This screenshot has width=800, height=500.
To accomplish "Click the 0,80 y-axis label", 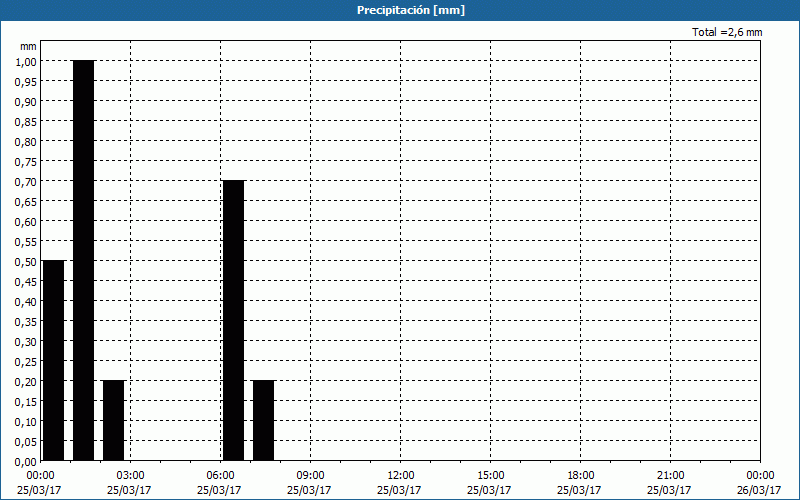I will click(26, 141).
